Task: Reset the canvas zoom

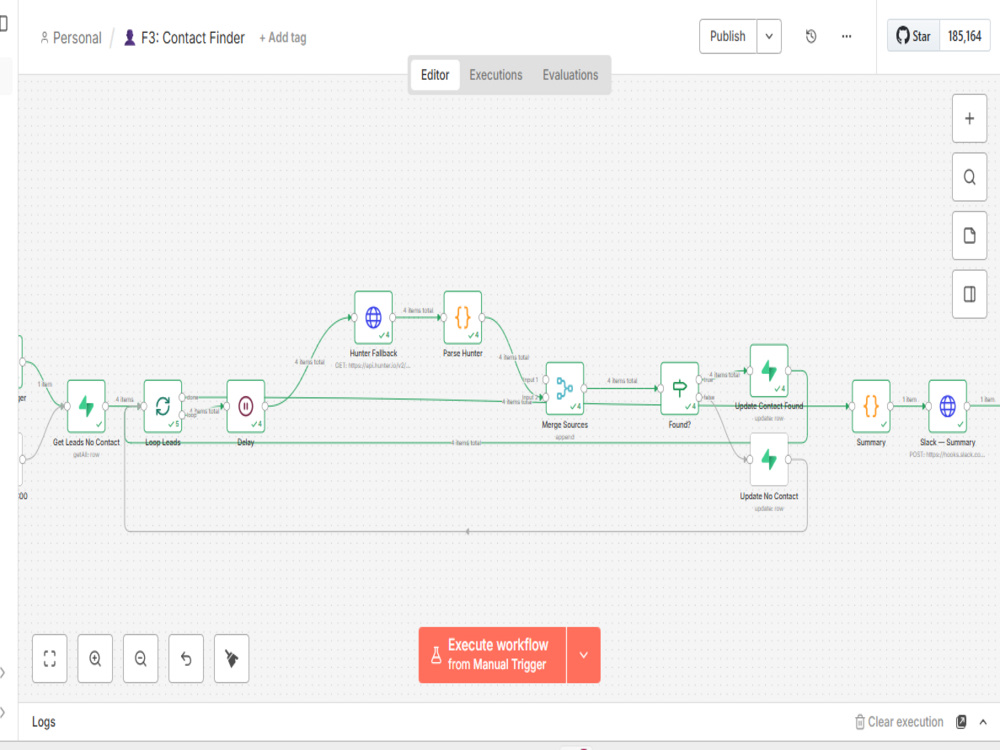Action: (186, 658)
